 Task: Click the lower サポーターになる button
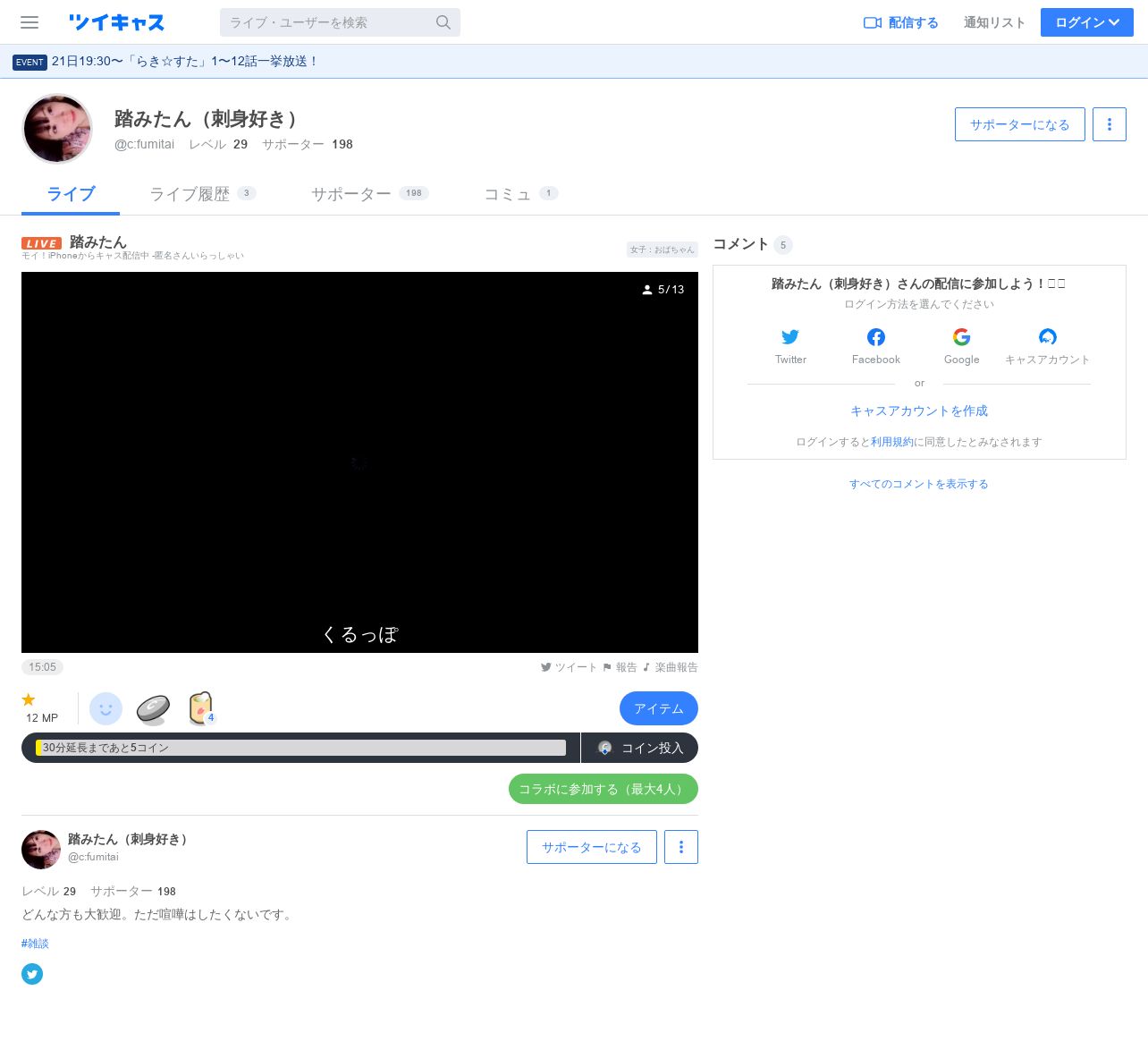click(x=592, y=847)
